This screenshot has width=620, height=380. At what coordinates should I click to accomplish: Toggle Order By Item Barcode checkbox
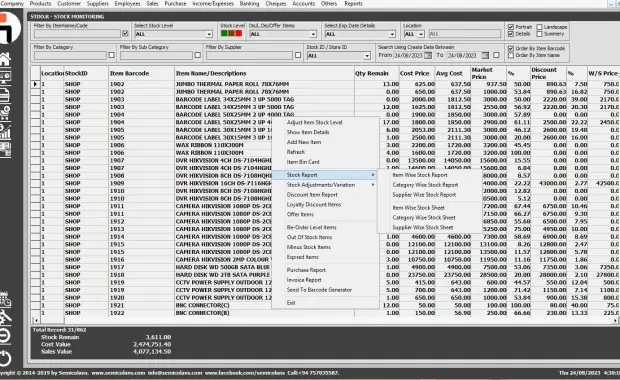click(x=510, y=49)
